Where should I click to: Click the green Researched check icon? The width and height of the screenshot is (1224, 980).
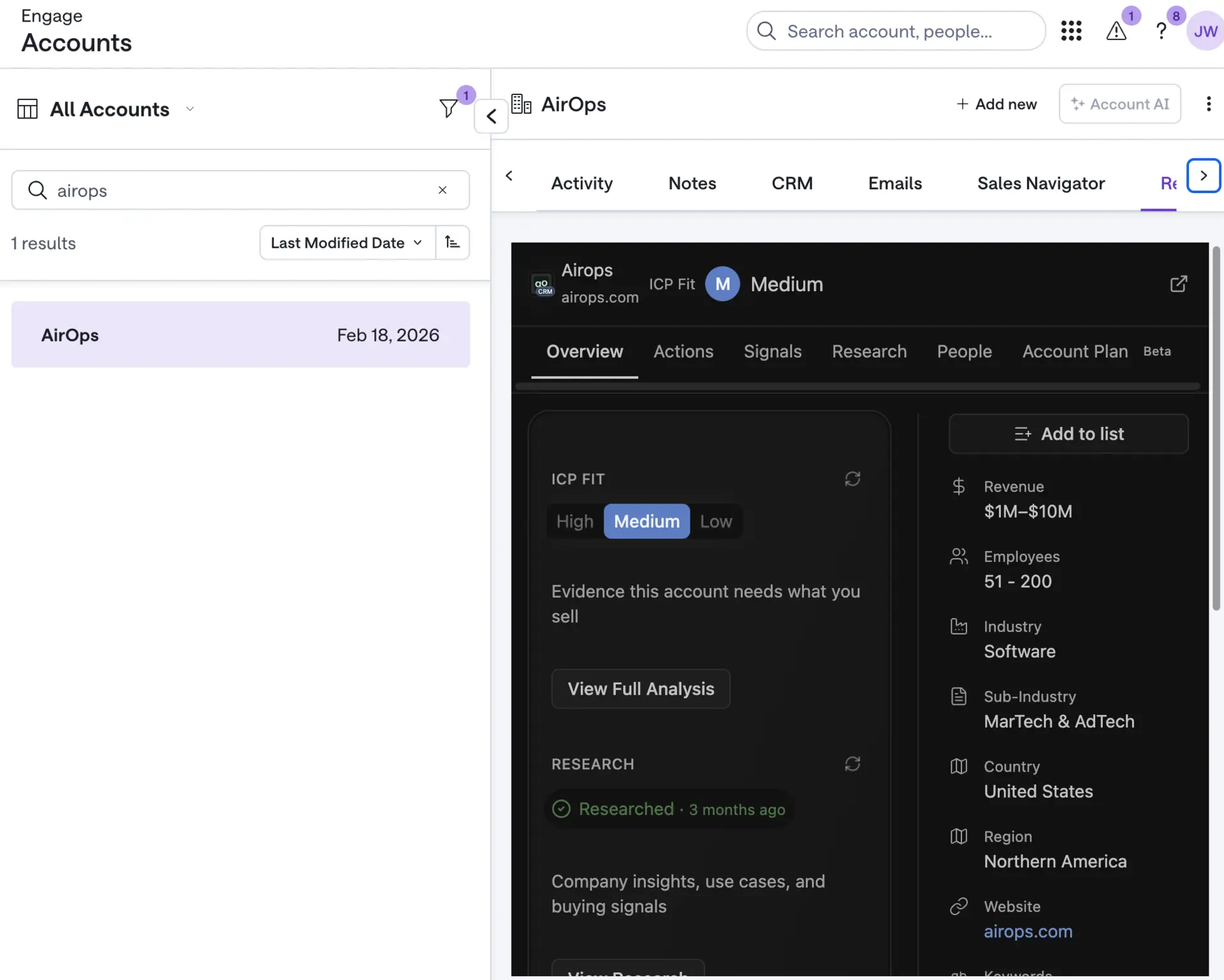(561, 809)
